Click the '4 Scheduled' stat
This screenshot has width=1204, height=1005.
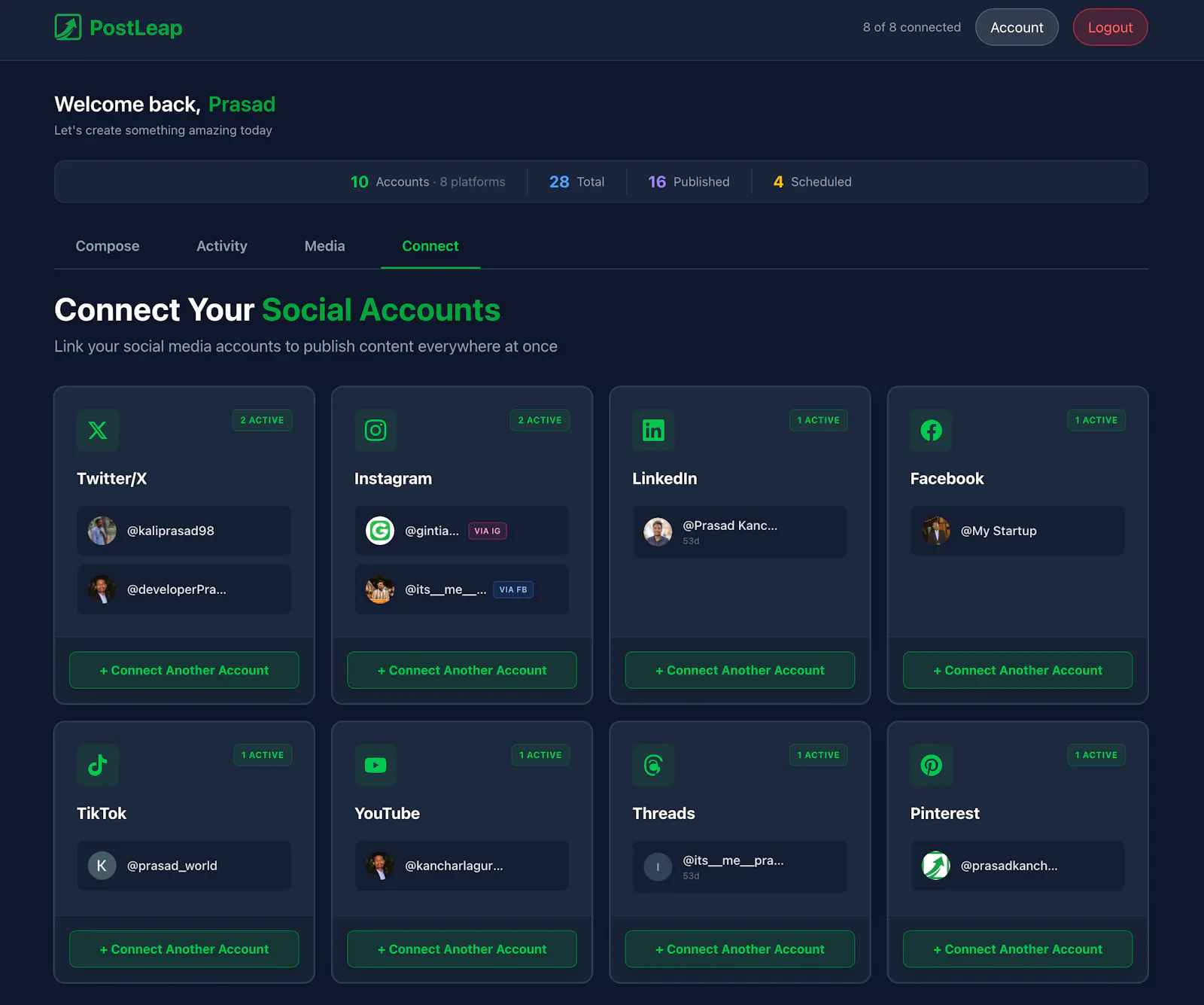click(813, 181)
